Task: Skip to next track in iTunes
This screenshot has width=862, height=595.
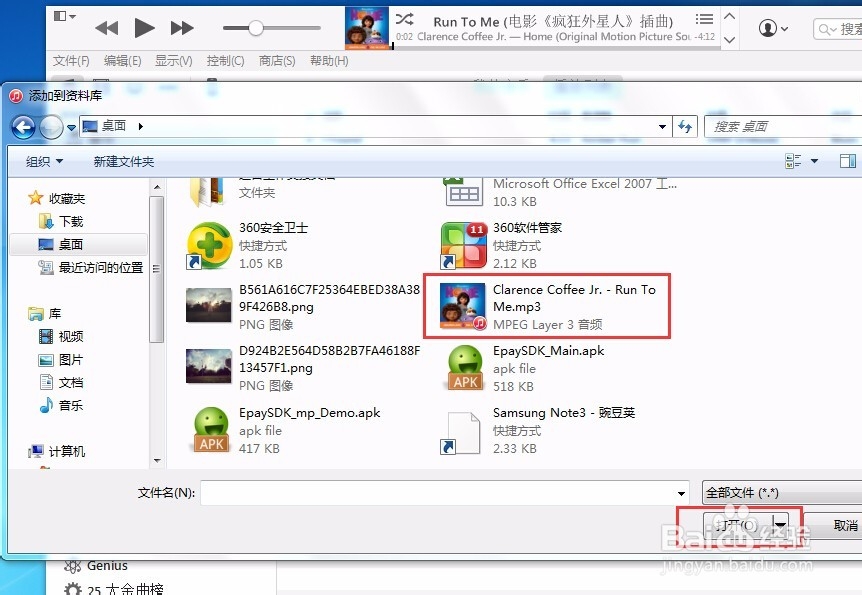Action: [182, 28]
